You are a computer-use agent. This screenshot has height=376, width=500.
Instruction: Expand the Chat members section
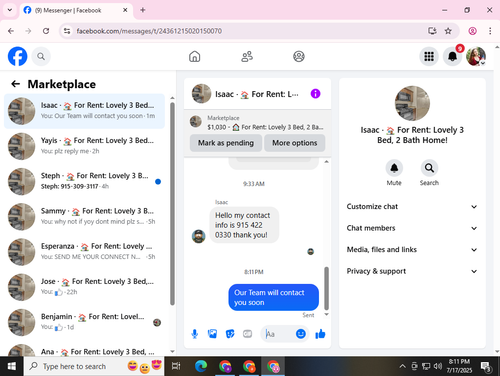pyautogui.click(x=412, y=228)
